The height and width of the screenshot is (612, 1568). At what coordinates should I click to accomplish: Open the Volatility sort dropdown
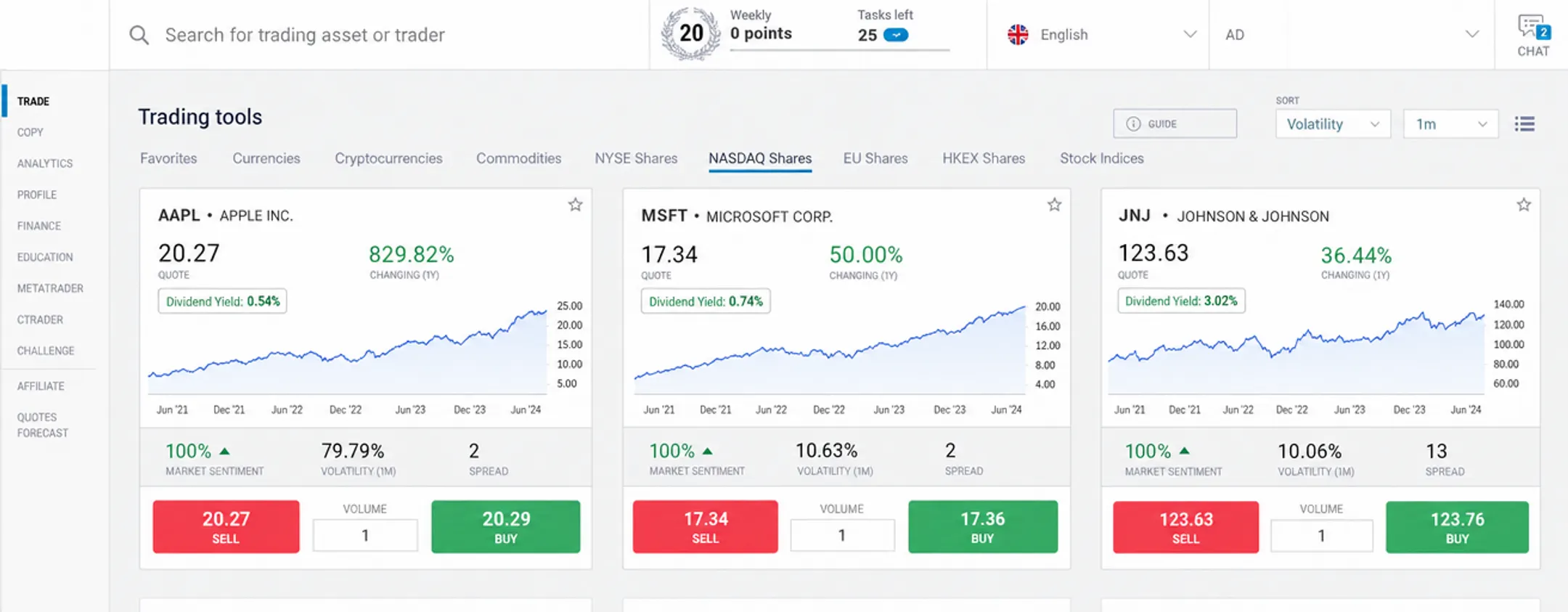click(1333, 124)
